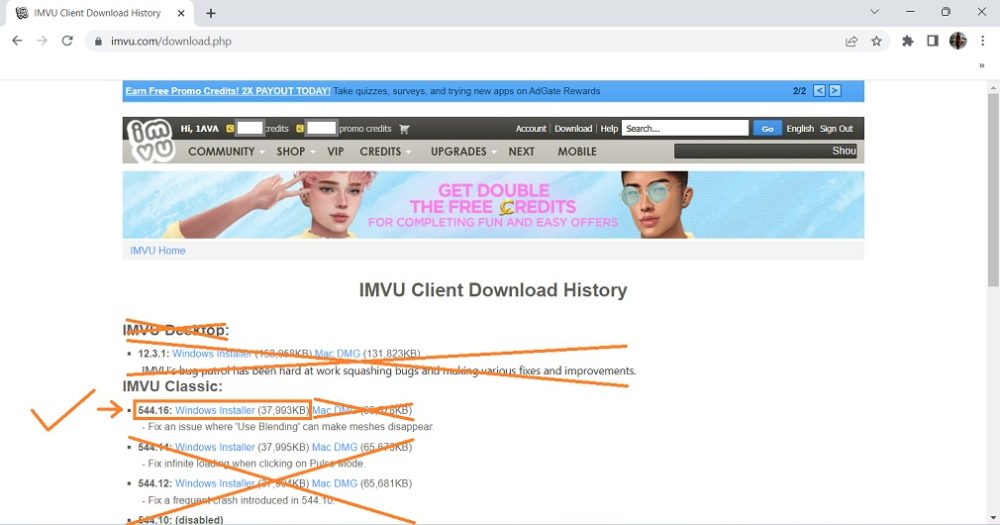This screenshot has width=1000, height=525.
Task: Open Chrome three-dot menu
Action: pos(982,41)
